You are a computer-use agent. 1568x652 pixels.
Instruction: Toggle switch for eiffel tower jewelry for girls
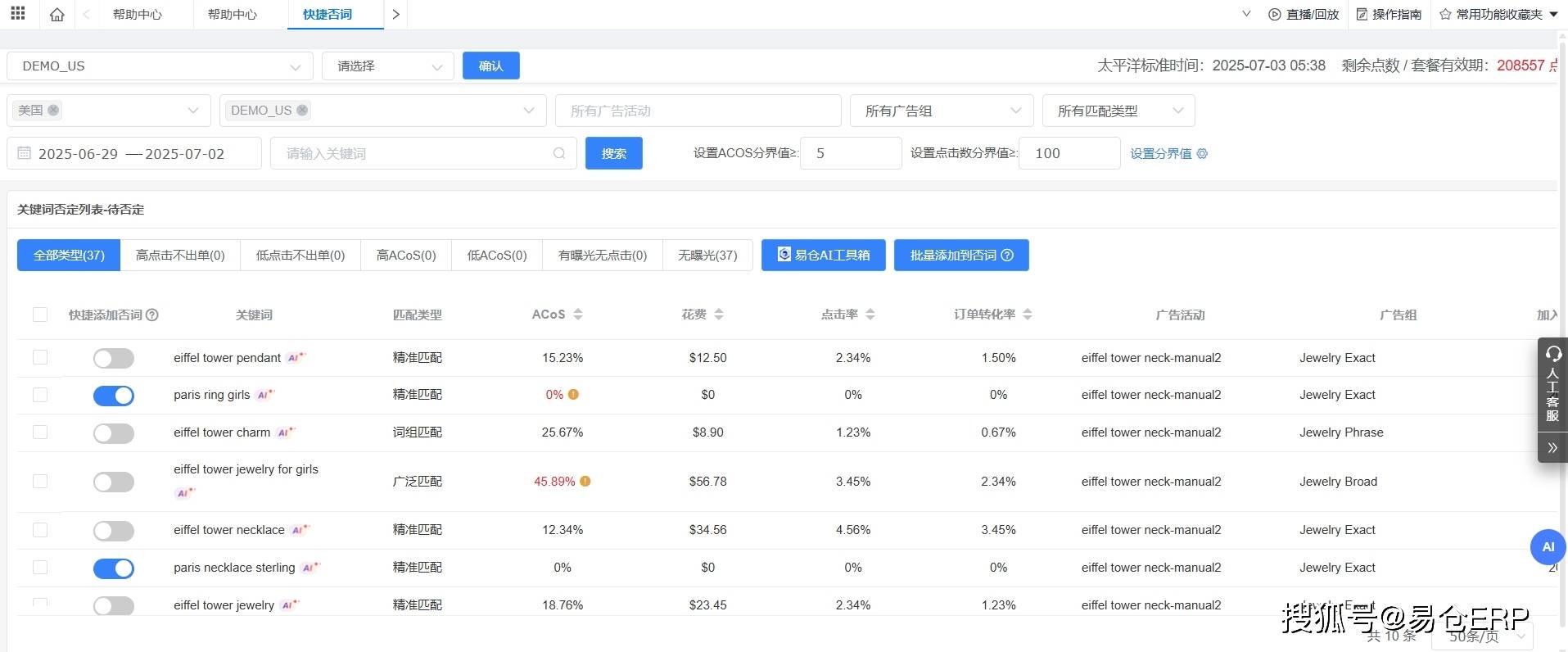[x=114, y=482]
